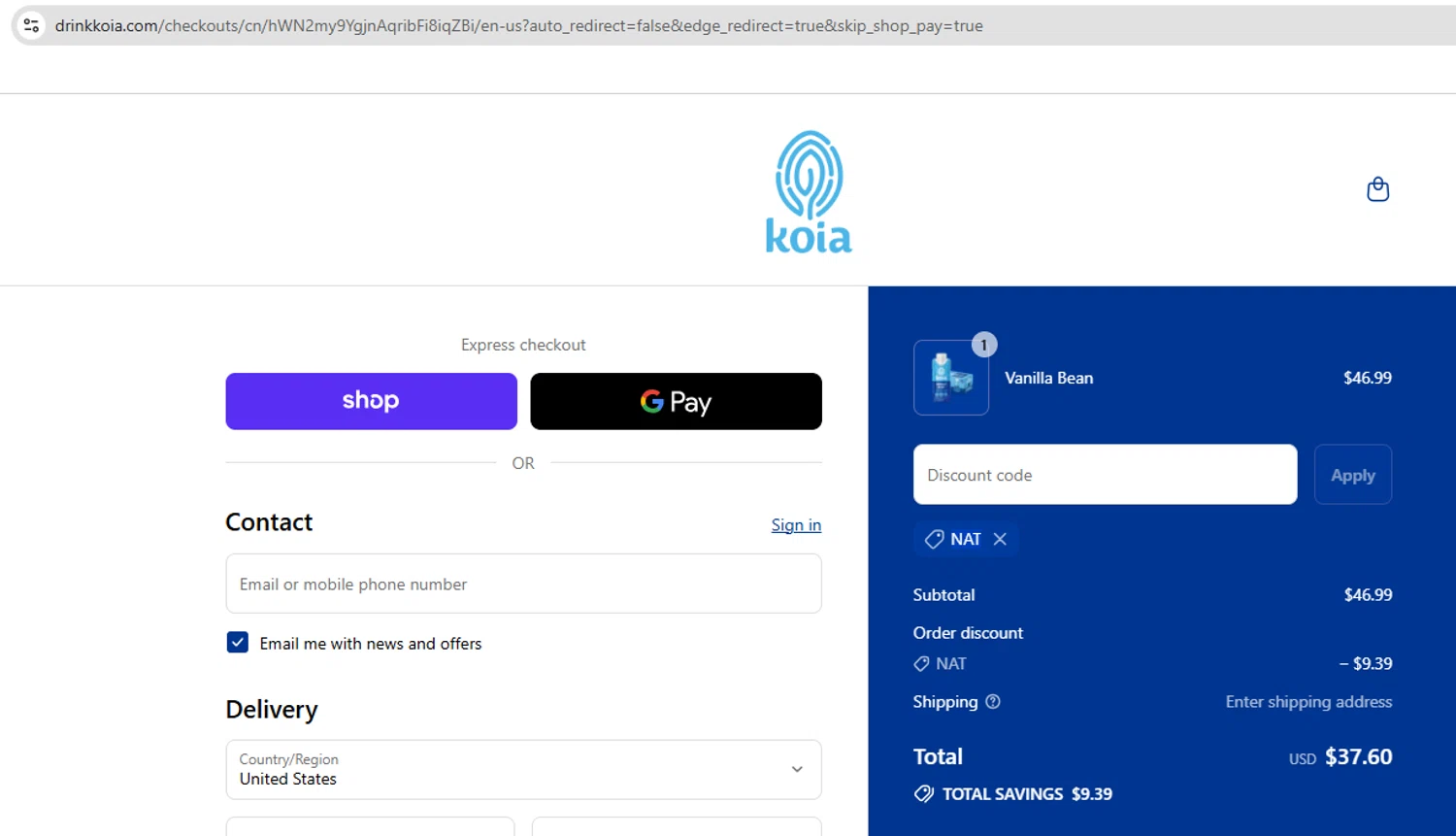Remove the NAT discount code tag
1456x836 pixels.
point(1000,539)
